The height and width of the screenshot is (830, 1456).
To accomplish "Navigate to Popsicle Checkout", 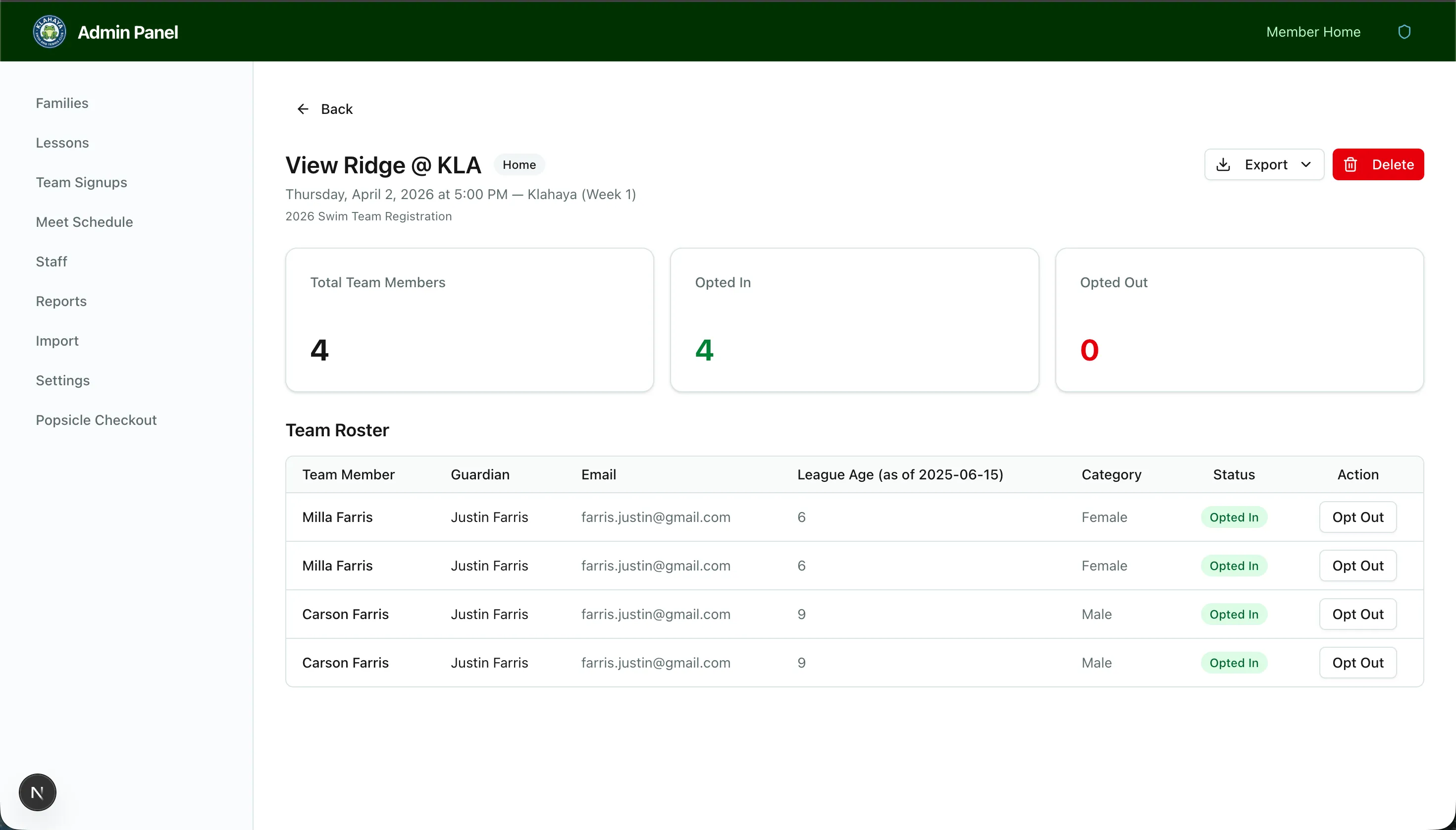I will 97,420.
